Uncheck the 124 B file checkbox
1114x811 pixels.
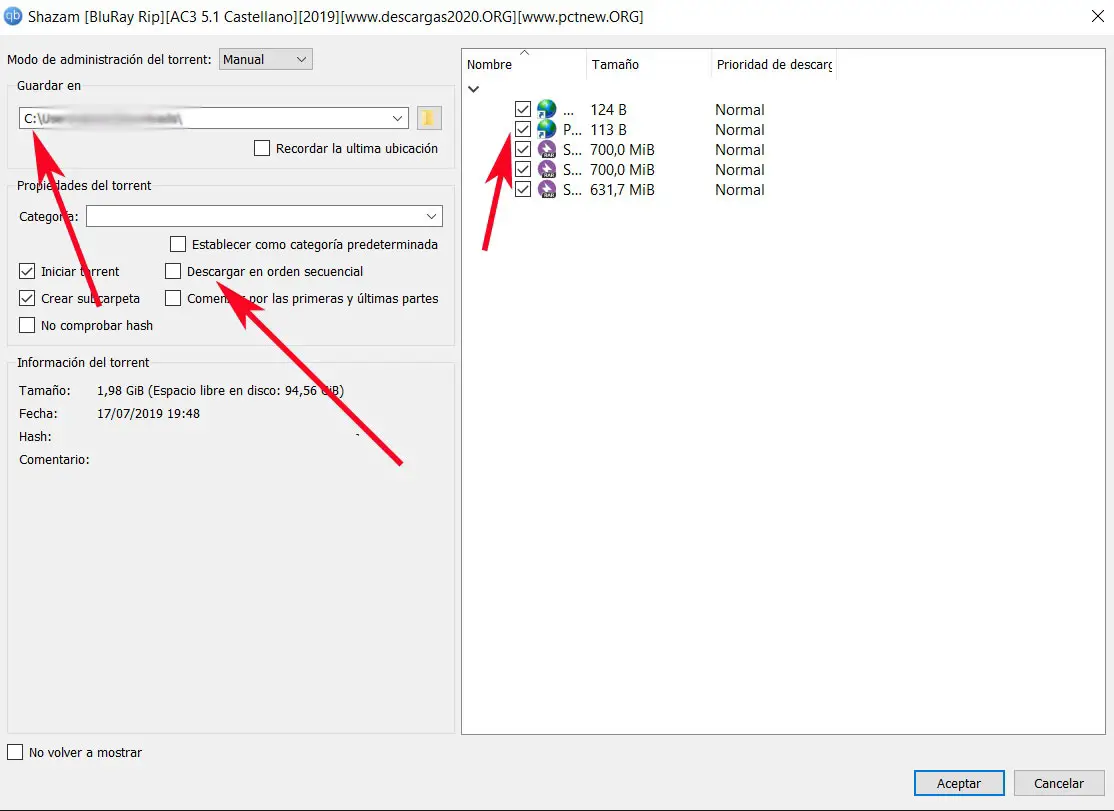(523, 109)
